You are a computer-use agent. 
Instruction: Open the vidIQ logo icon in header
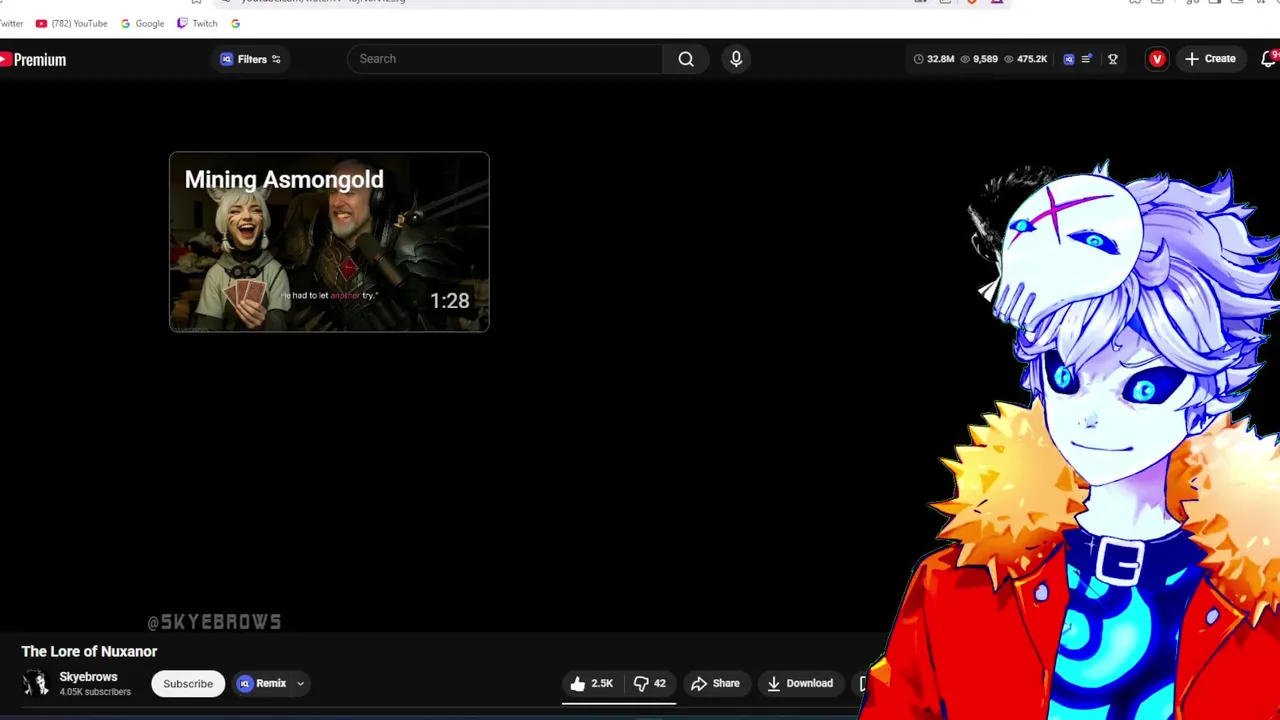[x=1069, y=59]
